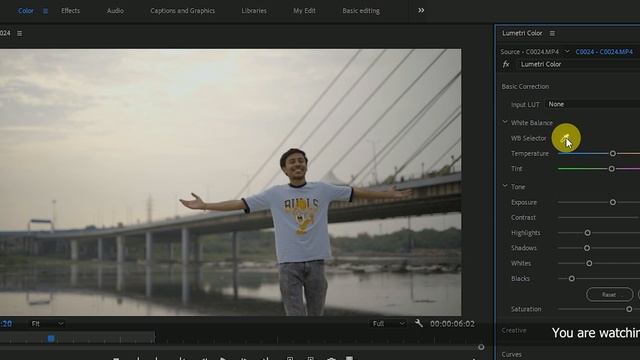Click the zoom scroll handle below the time ruler
The width and height of the screenshot is (640, 360).
click(481, 347)
